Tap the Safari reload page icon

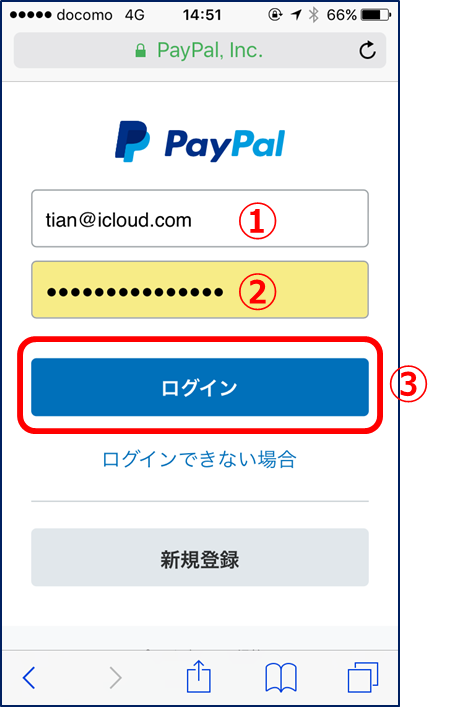click(x=367, y=50)
